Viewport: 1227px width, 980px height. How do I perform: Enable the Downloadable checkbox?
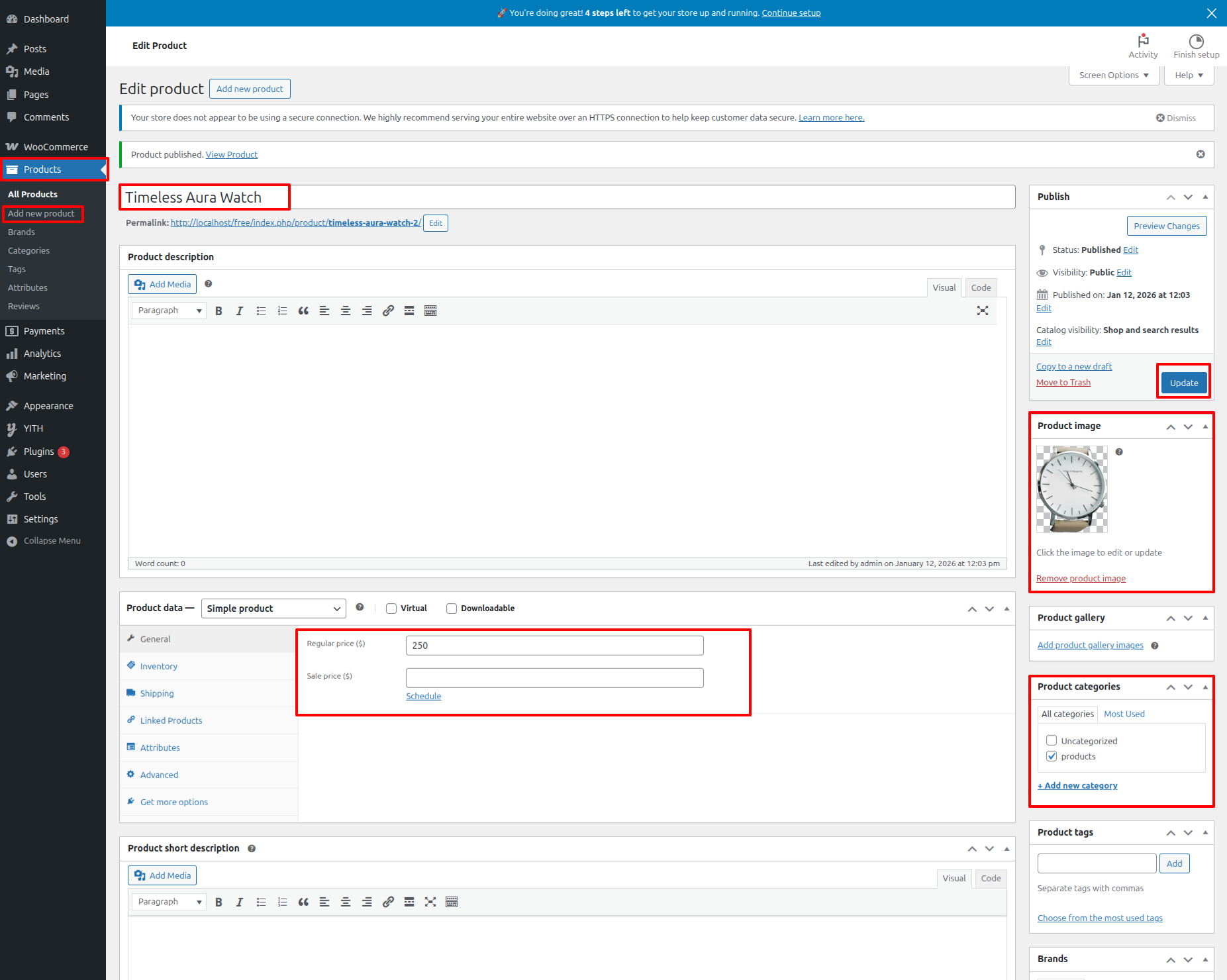coord(452,609)
